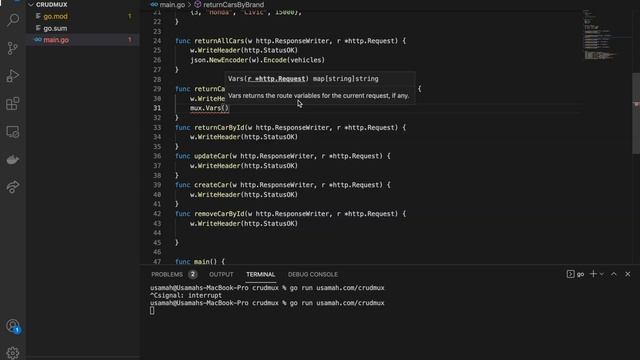This screenshot has width=640, height=360.
Task: Open the Search view in activity bar
Action: 13,20
